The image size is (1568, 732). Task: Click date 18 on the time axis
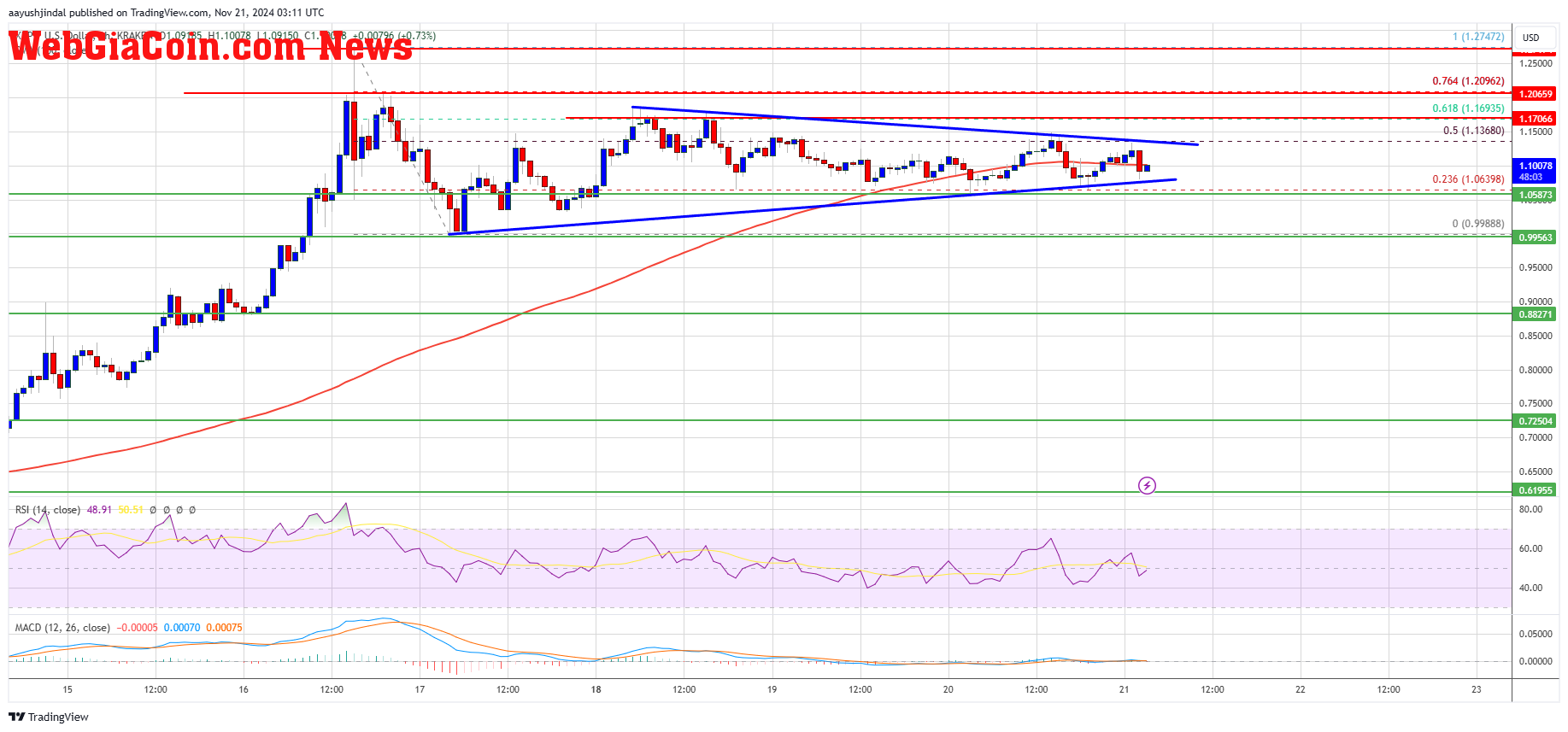click(596, 689)
